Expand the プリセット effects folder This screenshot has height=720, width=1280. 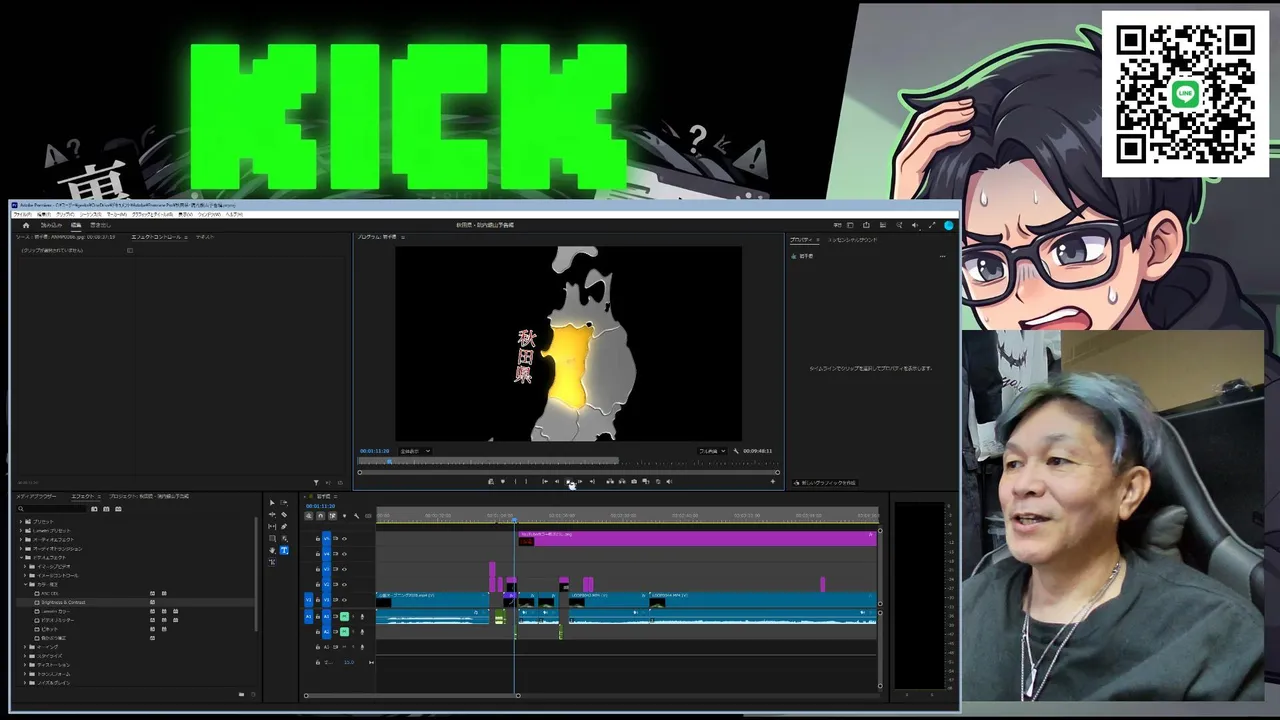click(x=21, y=522)
